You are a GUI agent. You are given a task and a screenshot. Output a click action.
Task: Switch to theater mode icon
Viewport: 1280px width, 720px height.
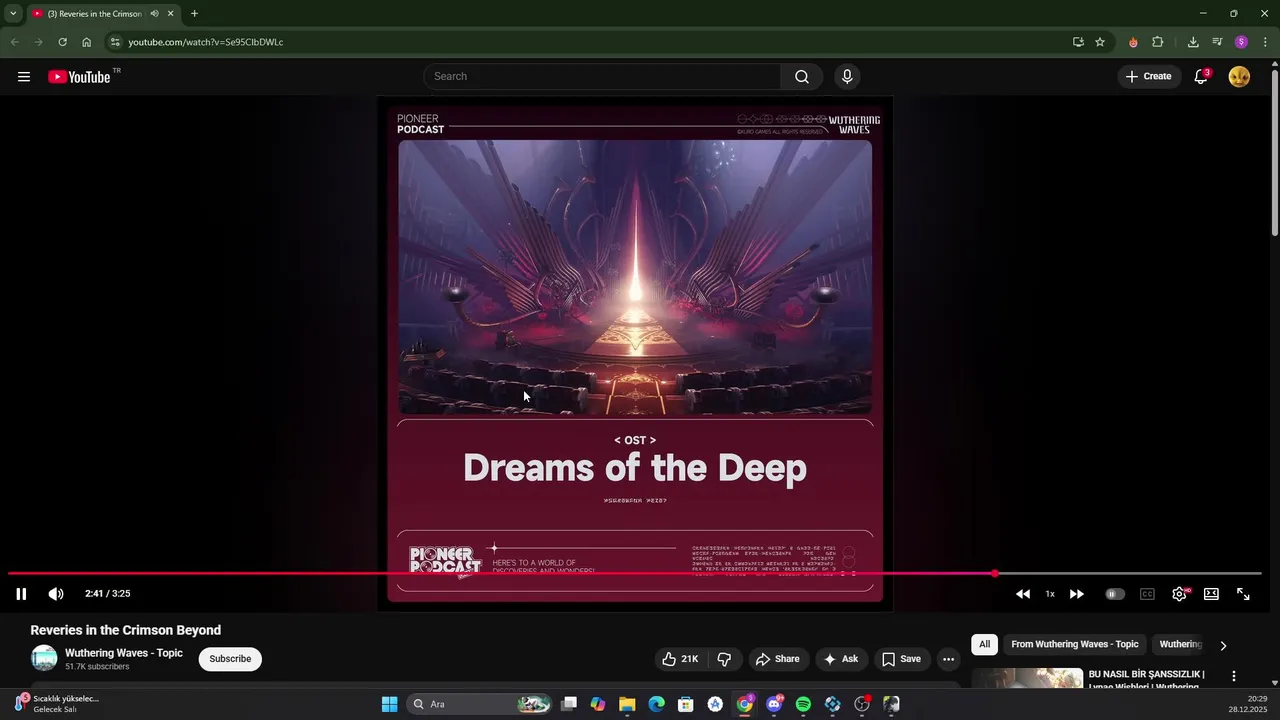1211,594
